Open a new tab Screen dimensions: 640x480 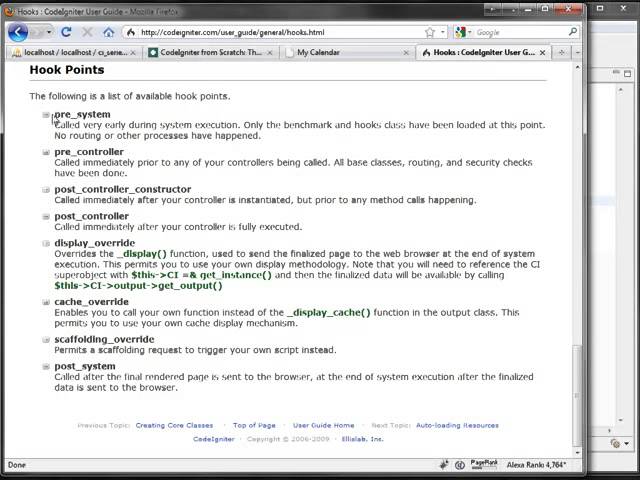click(x=562, y=53)
